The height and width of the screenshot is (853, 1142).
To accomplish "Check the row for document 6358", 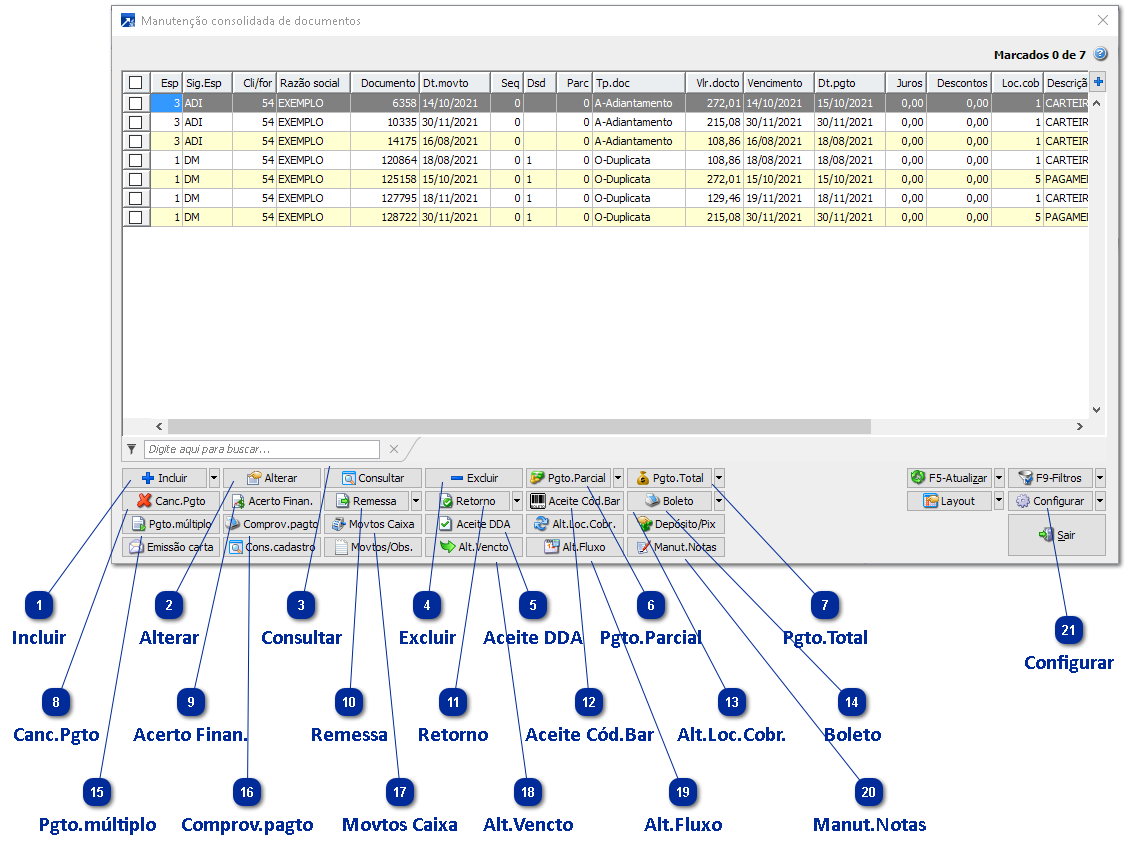I will click(135, 102).
